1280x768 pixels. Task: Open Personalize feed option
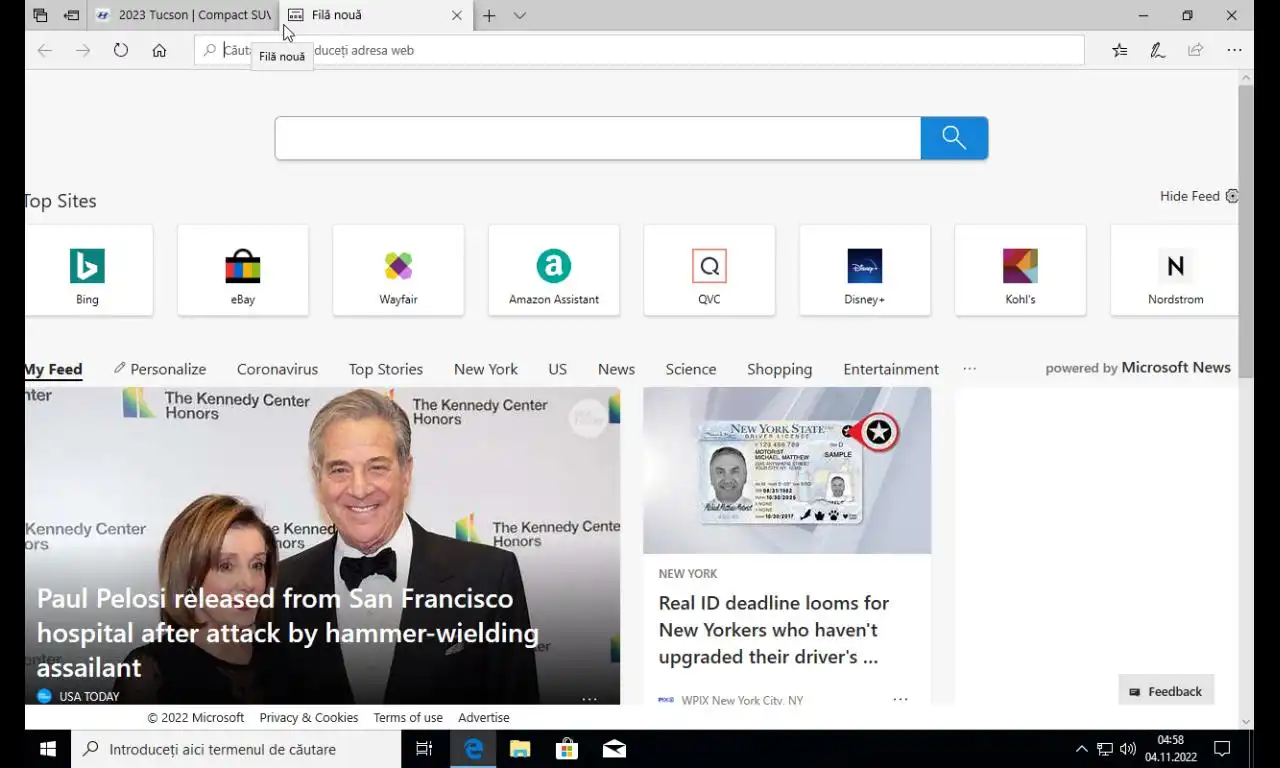tap(160, 369)
